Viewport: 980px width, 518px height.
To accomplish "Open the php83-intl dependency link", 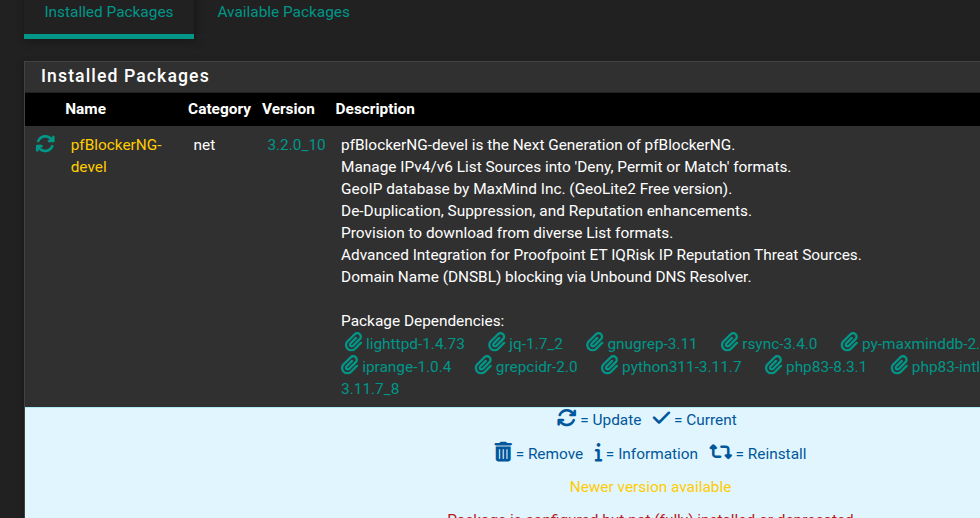I will pyautogui.click(x=946, y=367).
